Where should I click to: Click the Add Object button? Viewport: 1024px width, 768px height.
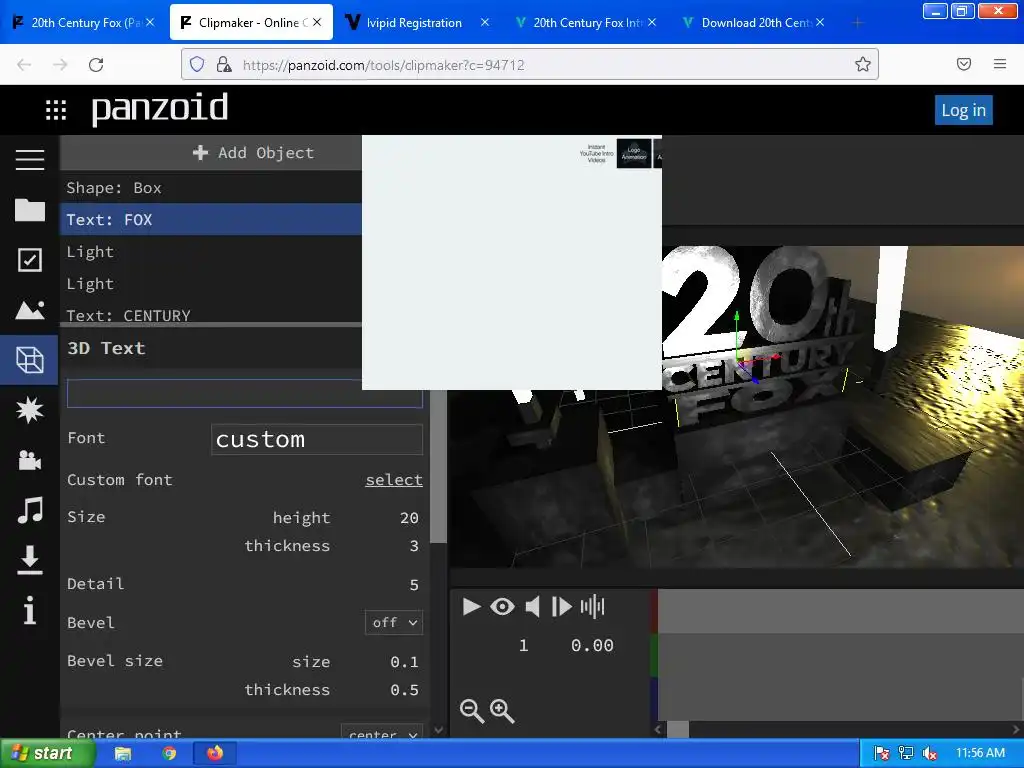tap(253, 153)
